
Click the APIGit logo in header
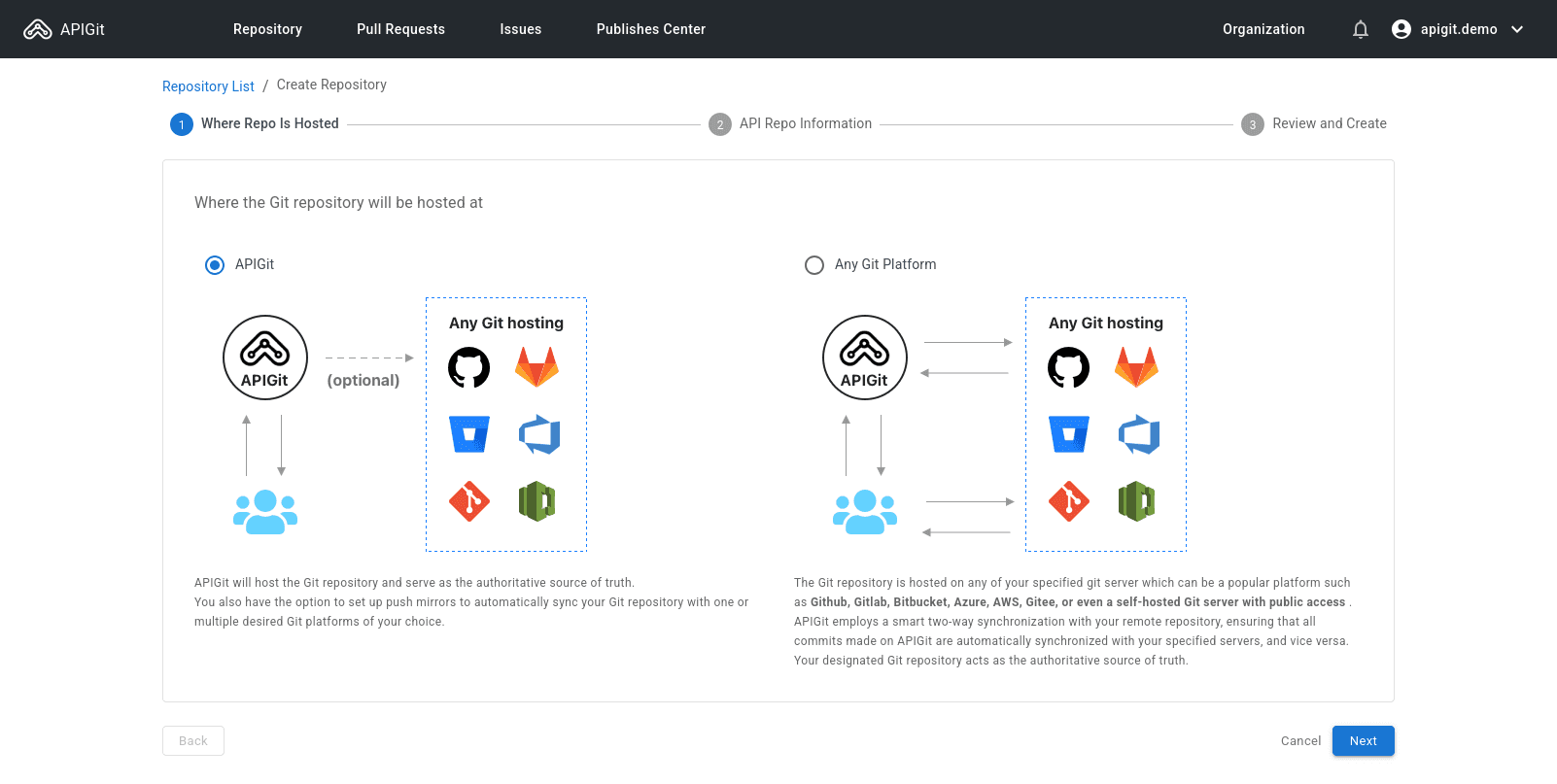(64, 29)
